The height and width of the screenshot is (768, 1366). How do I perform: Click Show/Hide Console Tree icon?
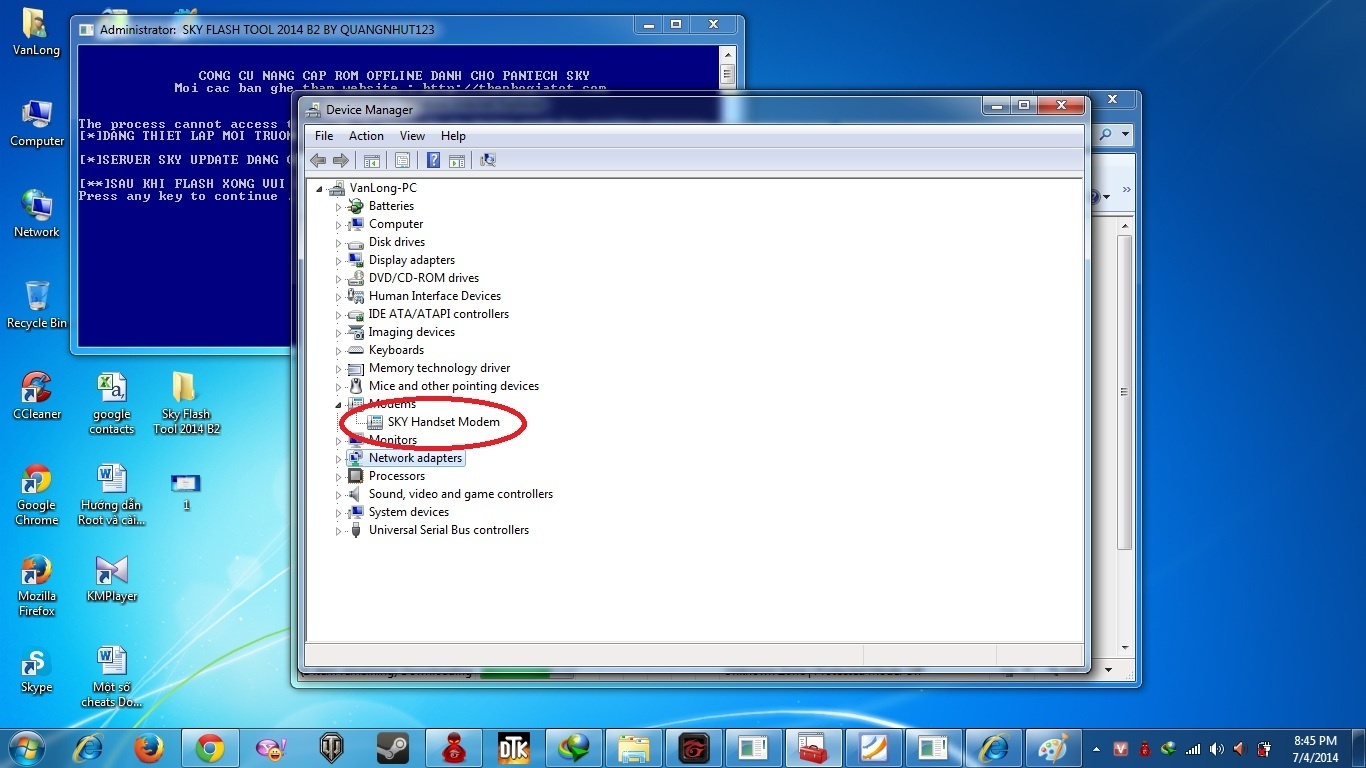[371, 160]
